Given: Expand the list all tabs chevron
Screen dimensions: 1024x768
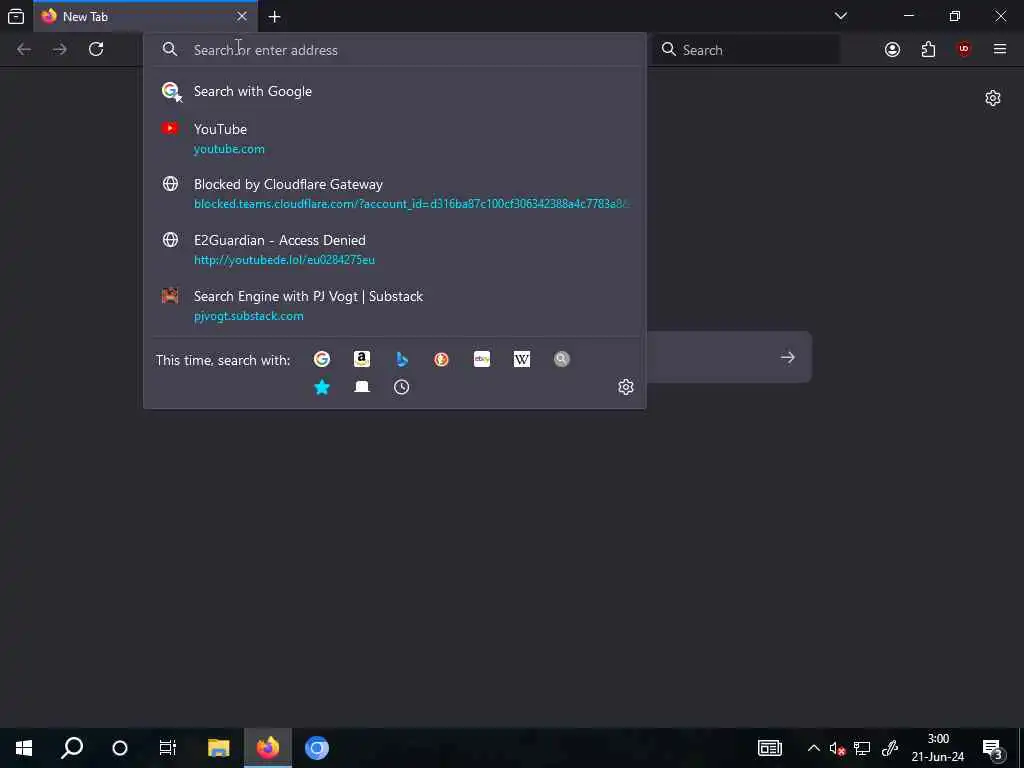Looking at the screenshot, I should click(841, 16).
